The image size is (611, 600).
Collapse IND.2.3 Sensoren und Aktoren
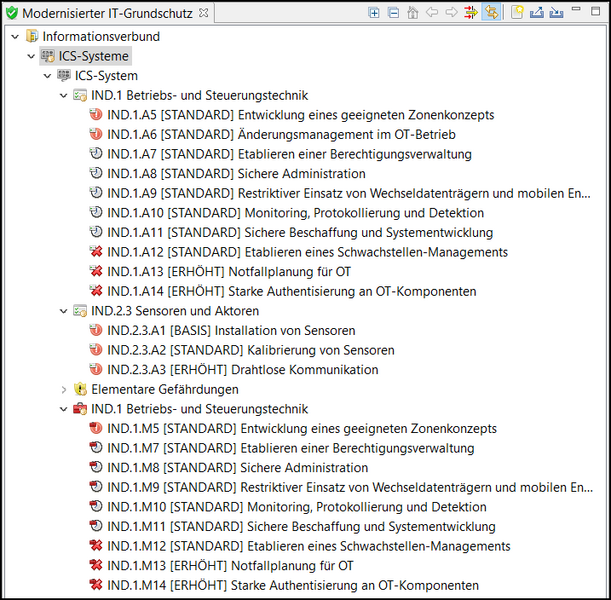(x=64, y=311)
